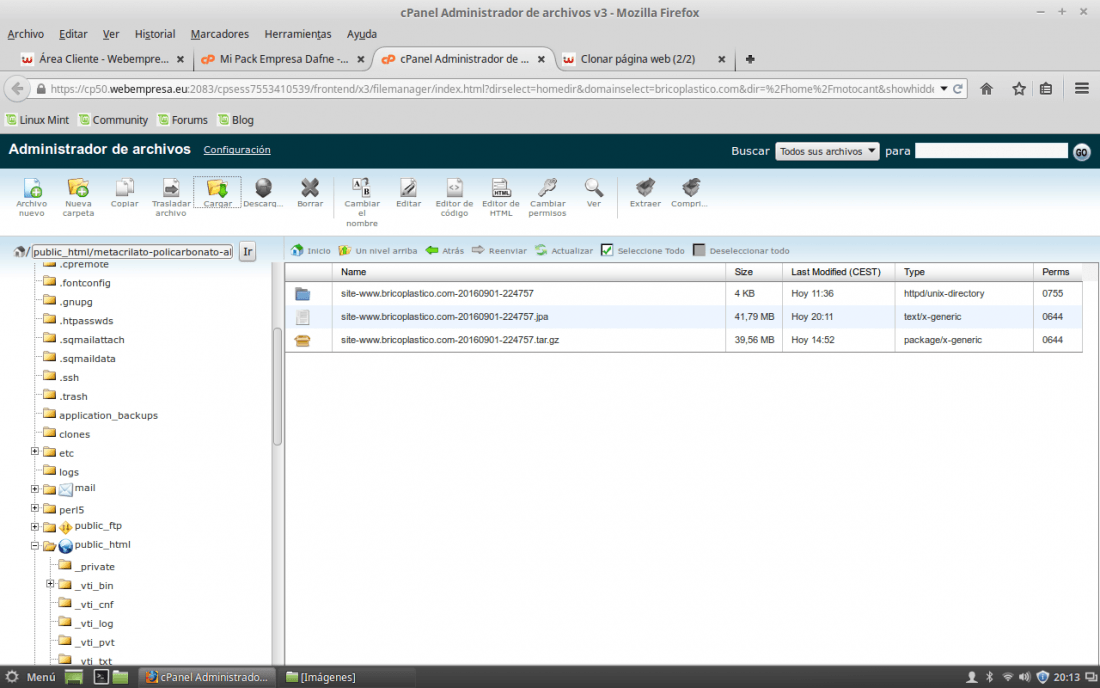The width and height of the screenshot is (1100, 688).
Task: Click the Ir path button
Action: [248, 251]
